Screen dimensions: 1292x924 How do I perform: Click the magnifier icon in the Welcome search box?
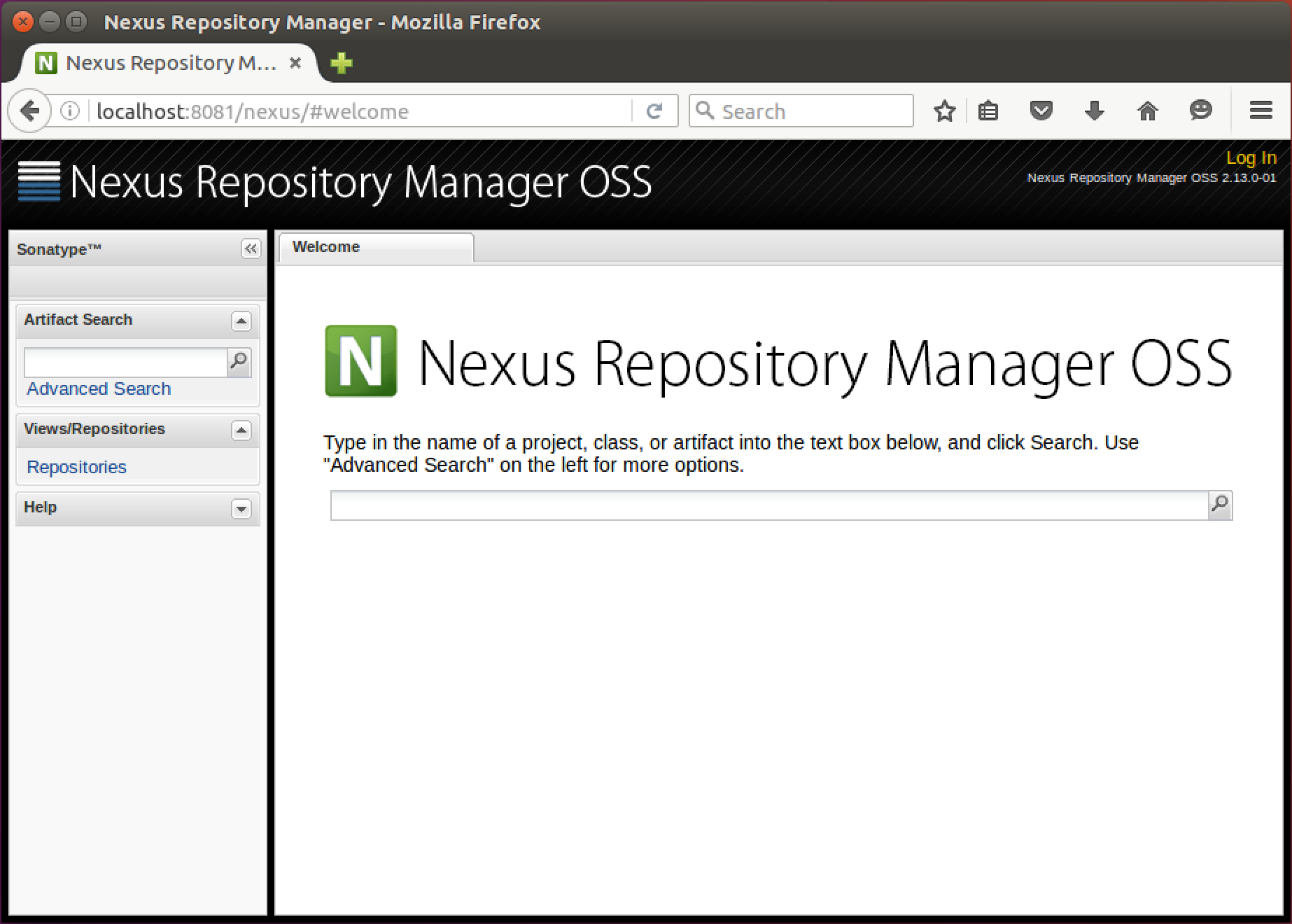point(1220,505)
